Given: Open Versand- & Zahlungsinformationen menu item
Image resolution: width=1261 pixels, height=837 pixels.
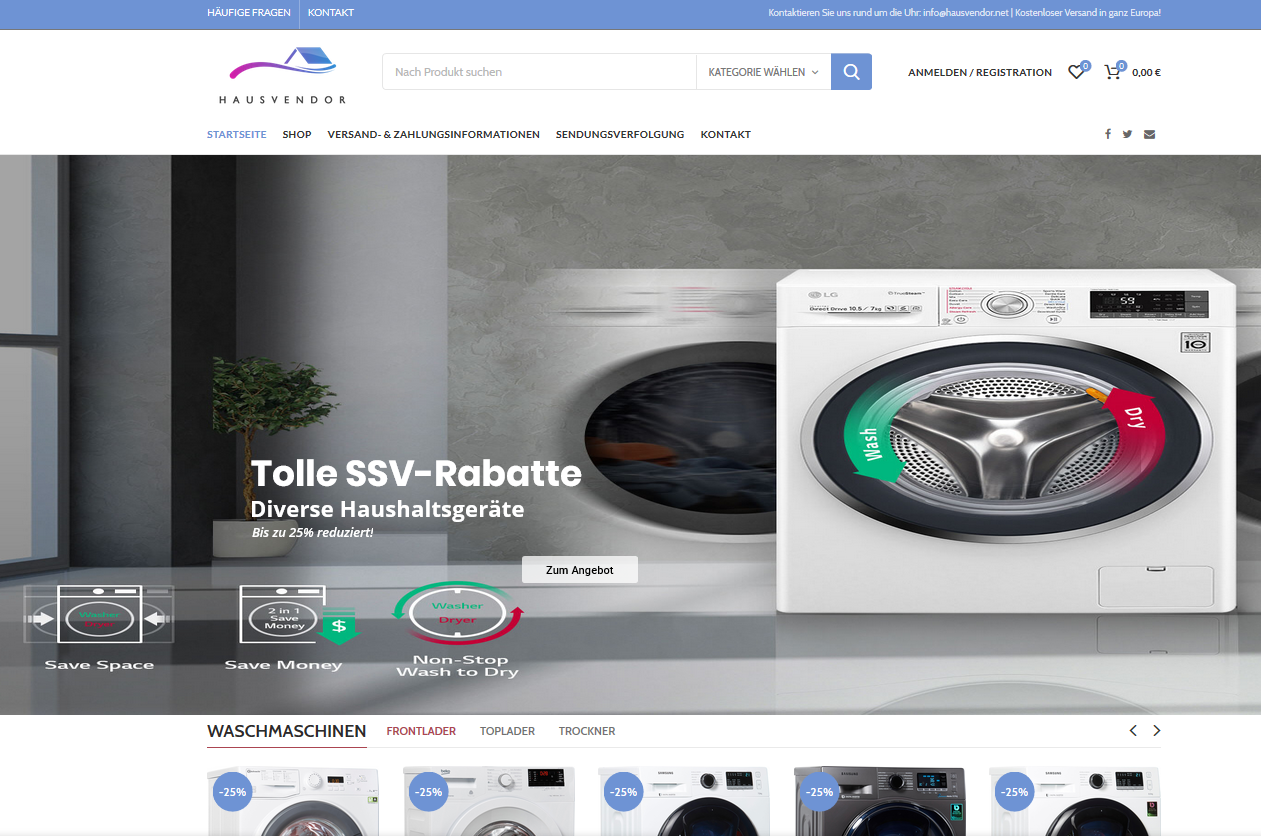Looking at the screenshot, I should click(434, 134).
